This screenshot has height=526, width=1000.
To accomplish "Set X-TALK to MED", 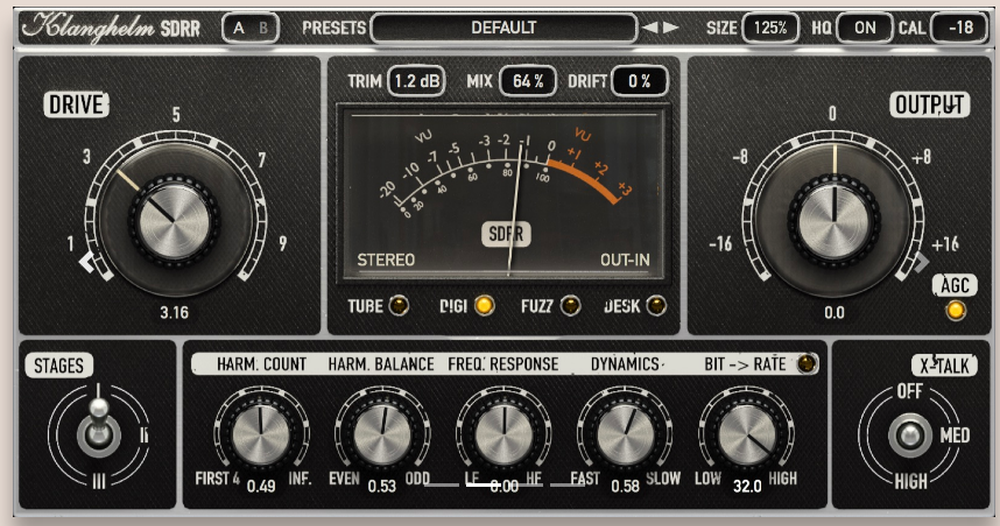I will (x=955, y=435).
